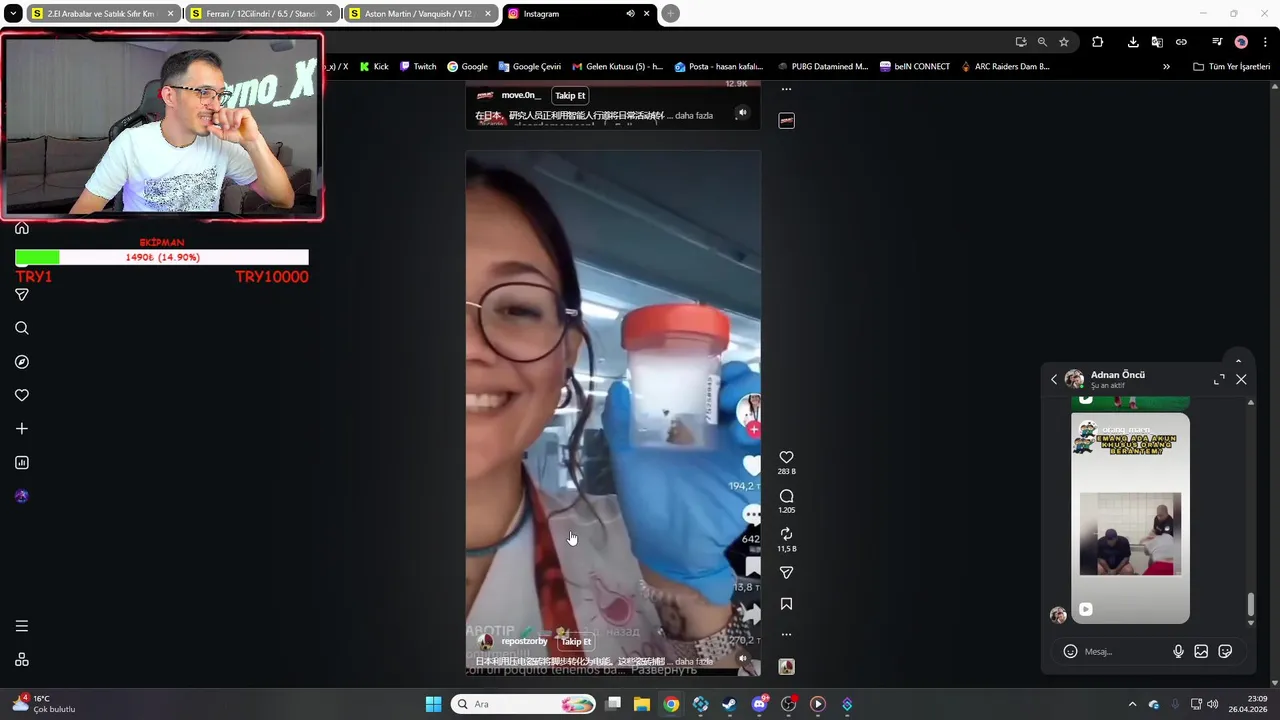Focus the Mesaj... input field
This screenshot has height=720, width=1280.
coord(1124,652)
